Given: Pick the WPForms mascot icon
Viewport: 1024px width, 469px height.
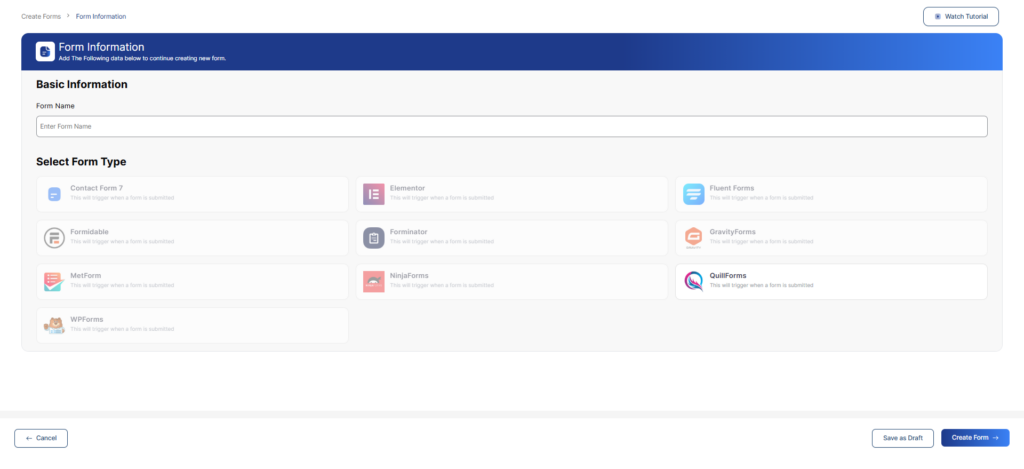Looking at the screenshot, I should pyautogui.click(x=54, y=325).
